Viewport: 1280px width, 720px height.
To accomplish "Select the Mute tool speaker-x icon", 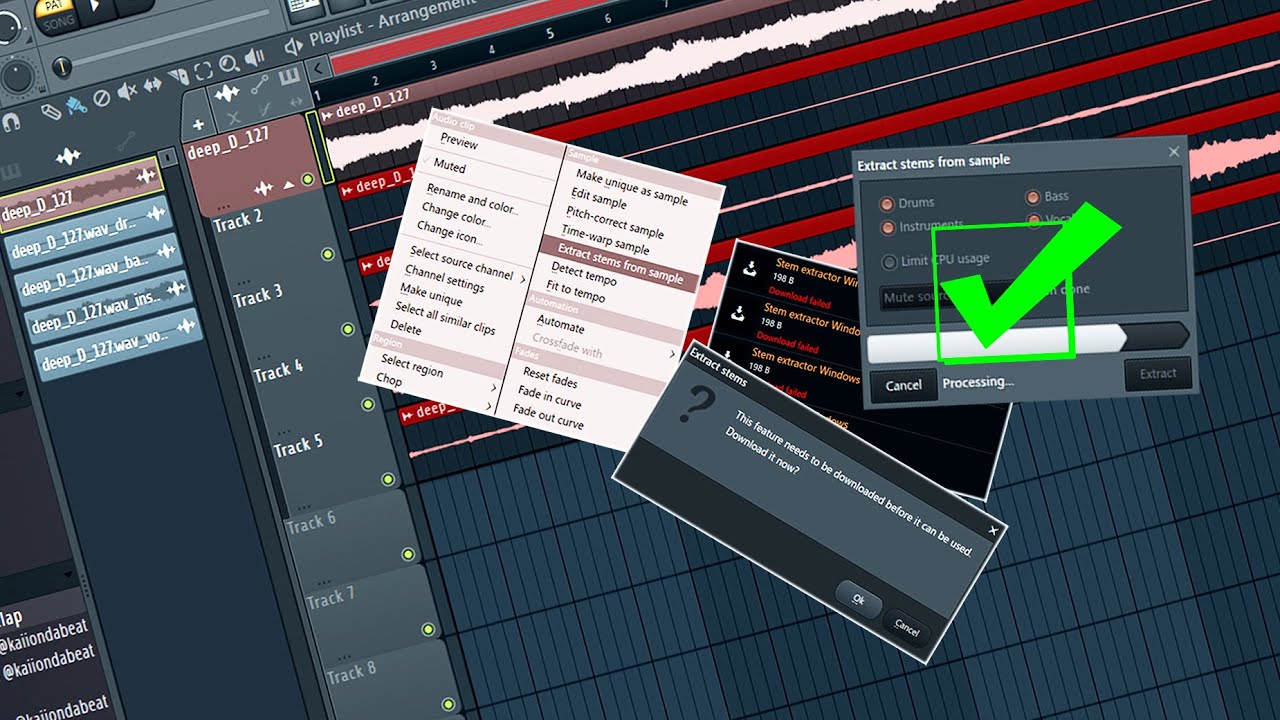I will tap(128, 92).
